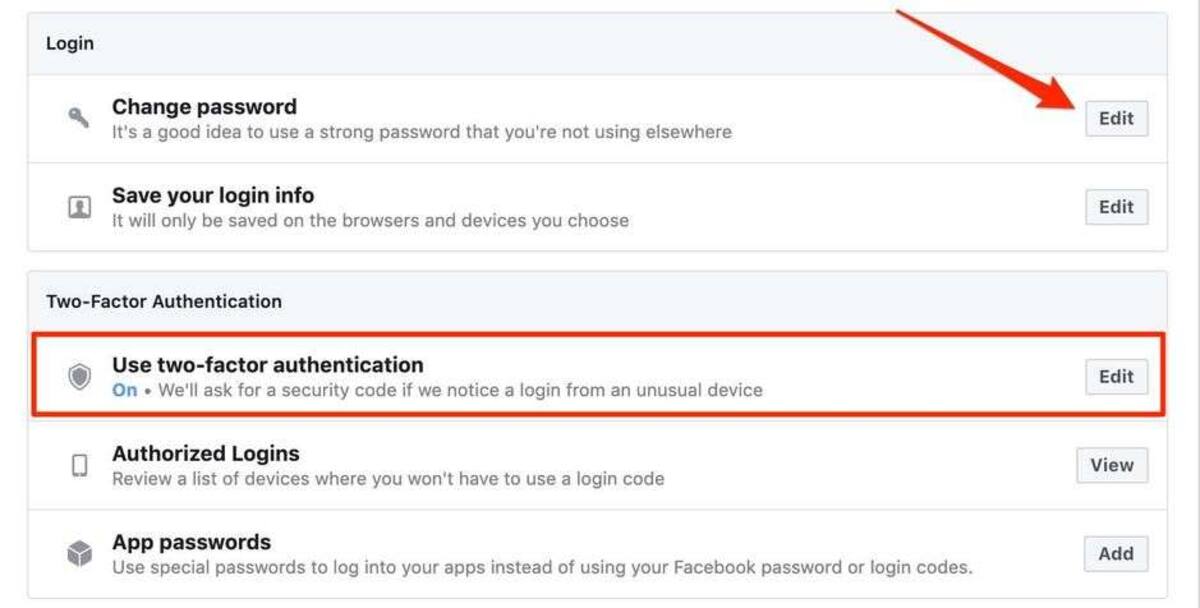This screenshot has width=1200, height=608.
Task: Select the Authorized Logins heading
Action: [206, 454]
